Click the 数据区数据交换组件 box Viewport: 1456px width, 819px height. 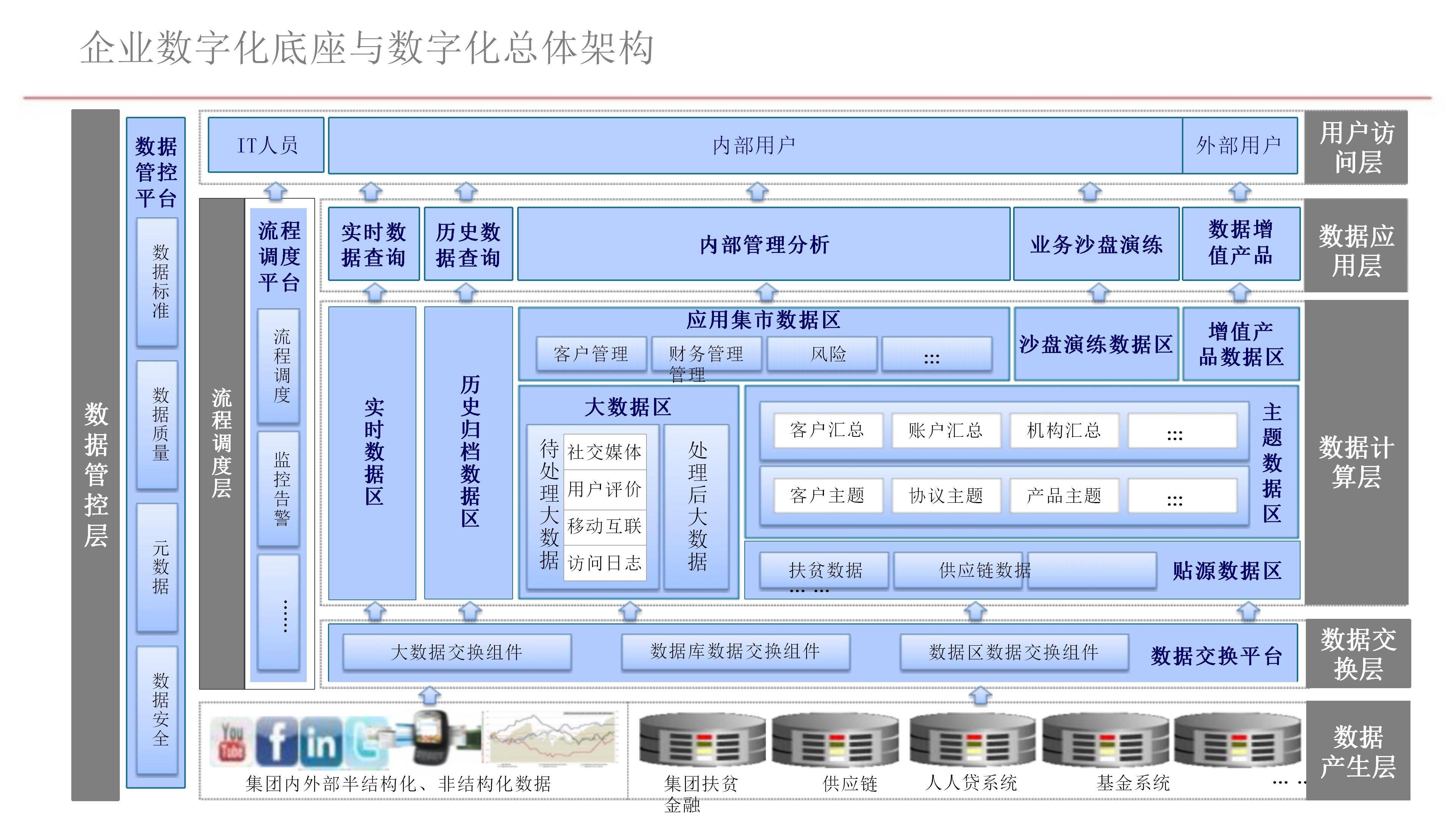pos(1014,652)
